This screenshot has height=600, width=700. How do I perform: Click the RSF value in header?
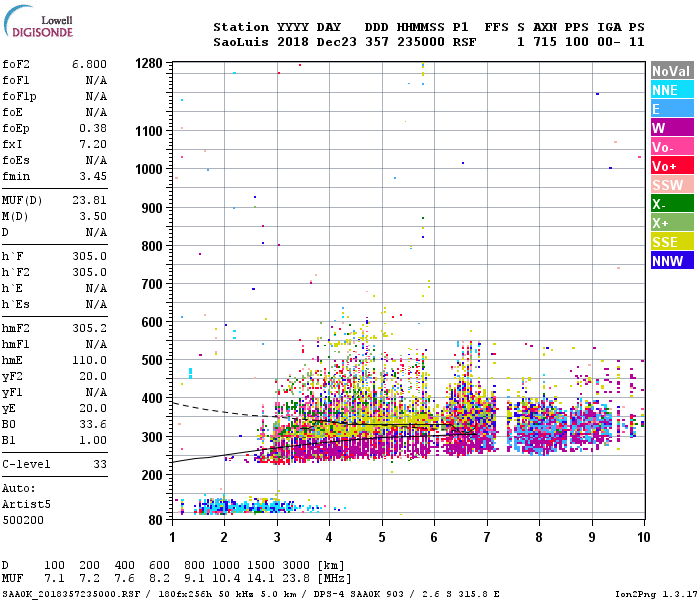pyautogui.click(x=465, y=42)
